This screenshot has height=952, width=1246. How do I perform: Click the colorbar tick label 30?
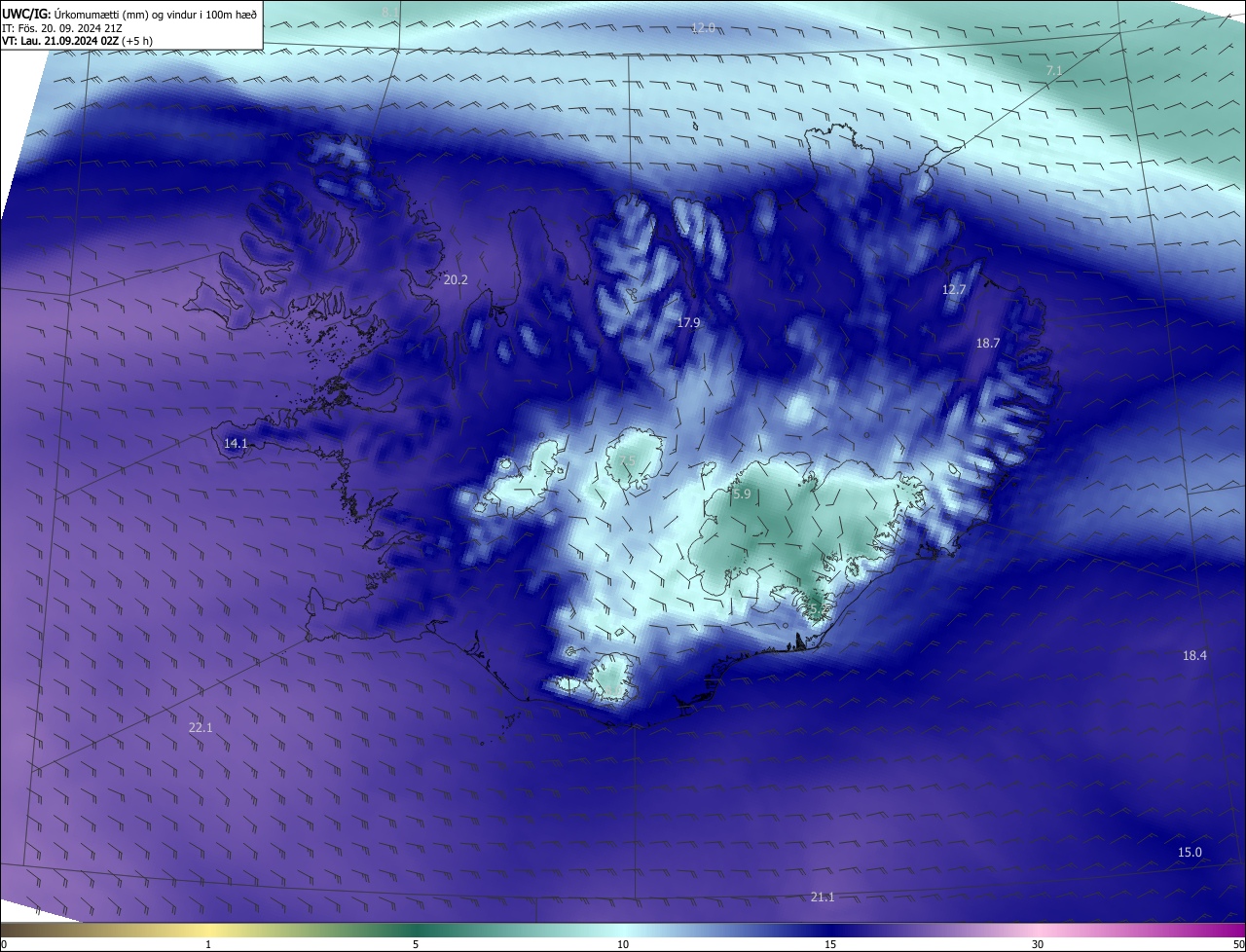tap(1038, 944)
